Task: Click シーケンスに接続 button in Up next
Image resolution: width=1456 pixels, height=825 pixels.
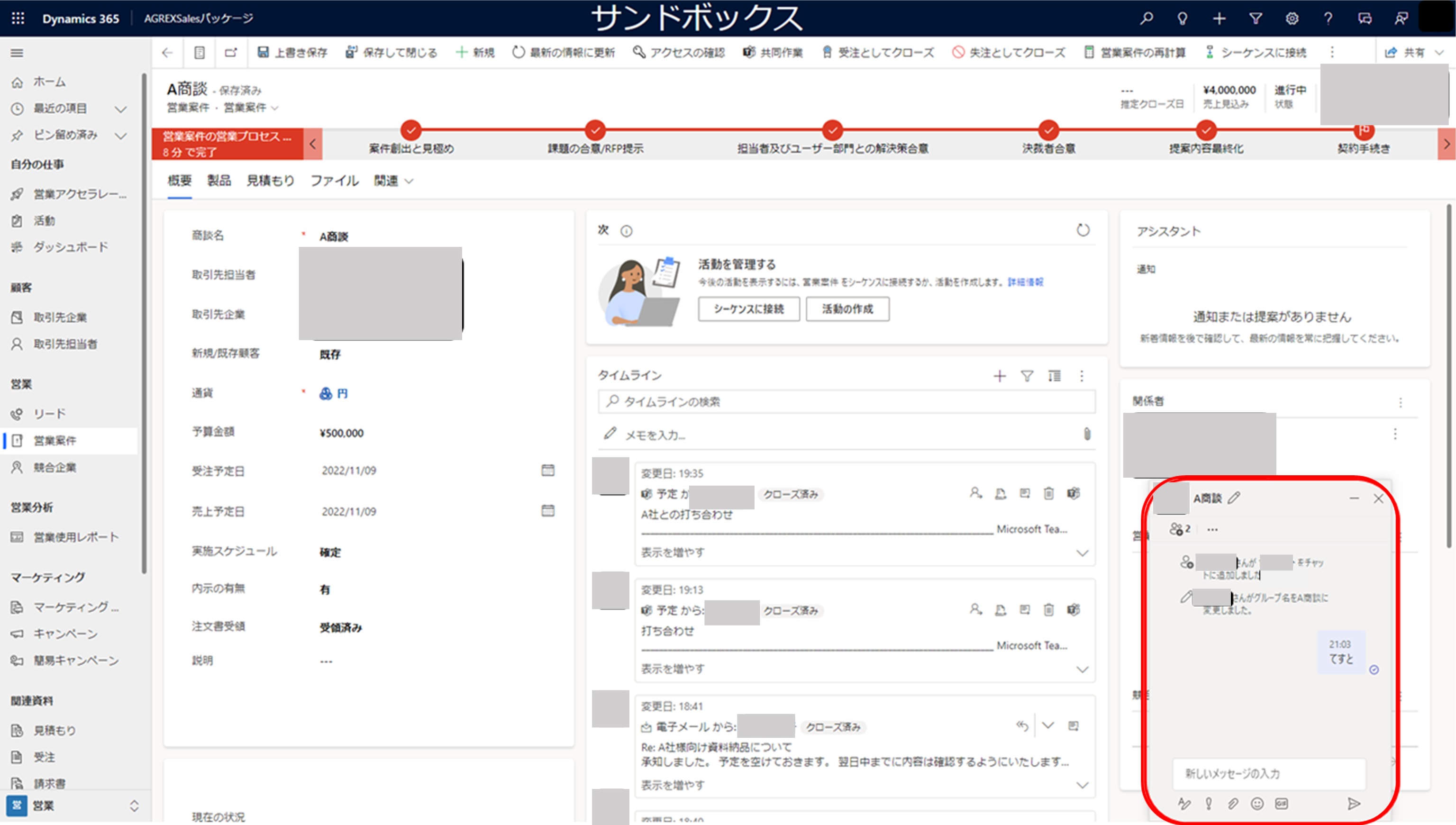Action: (749, 309)
